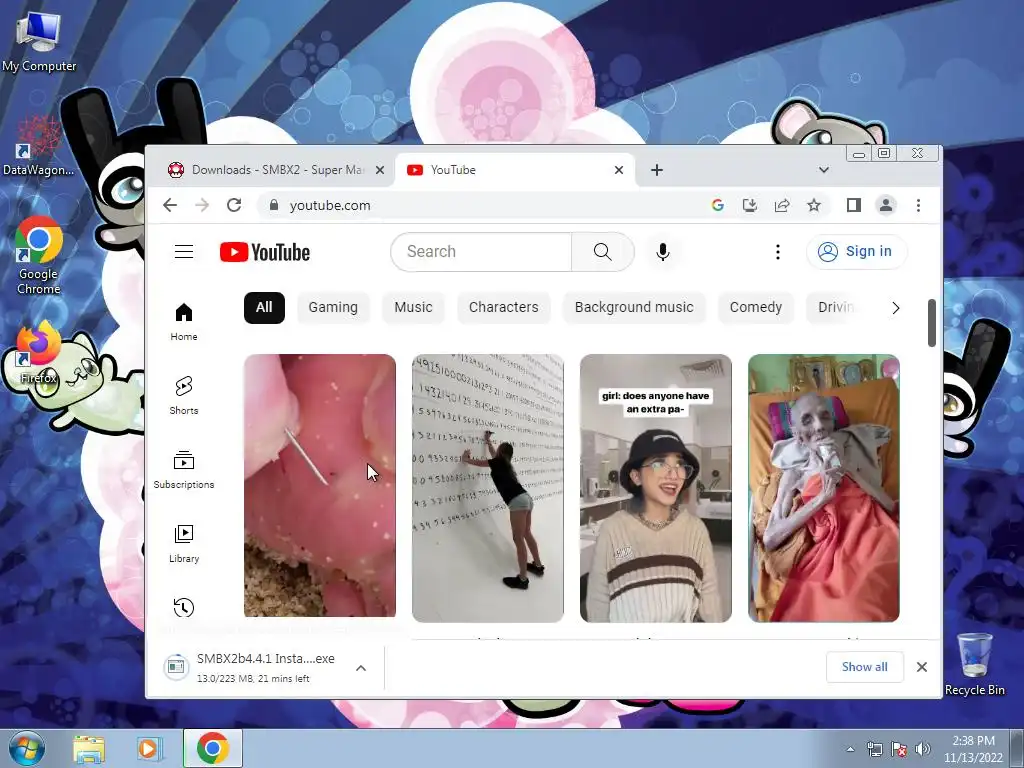The image size is (1024, 768).
Task: Expand SMBX2b4.4.1 download options chevron
Action: (361, 668)
